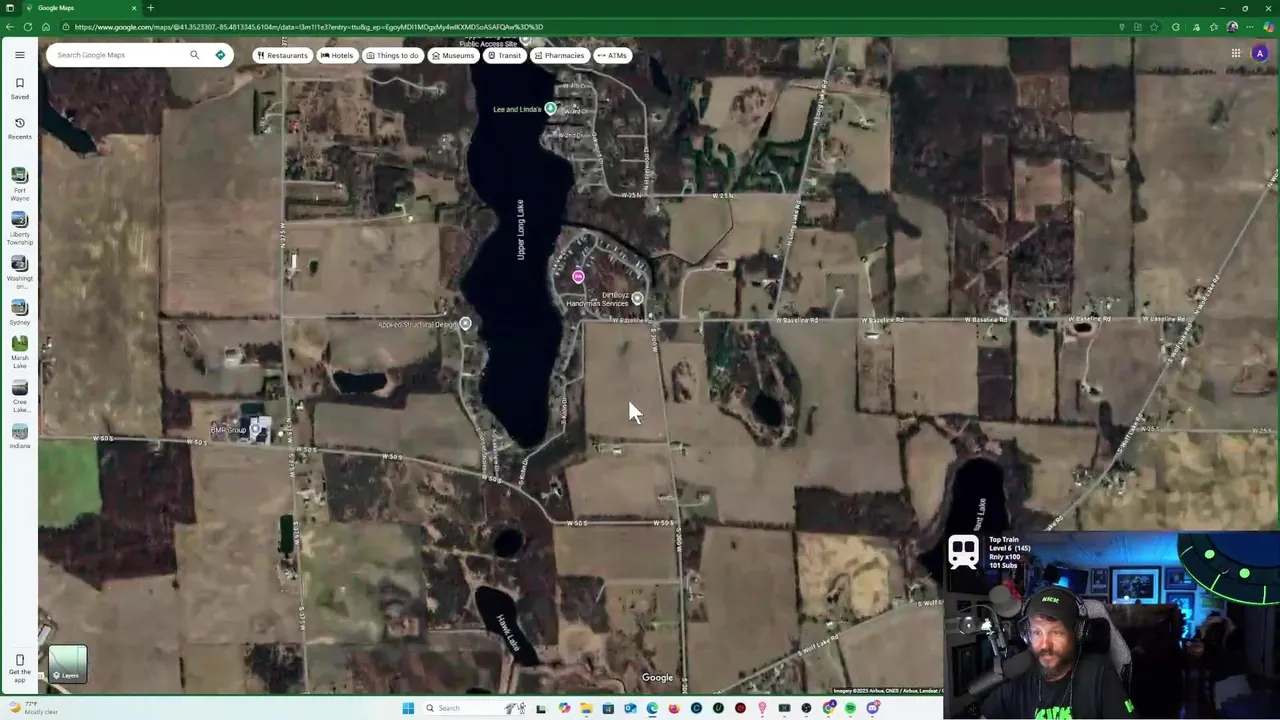Open recent place Indiana
Image resolution: width=1280 pixels, height=720 pixels.
click(x=19, y=437)
